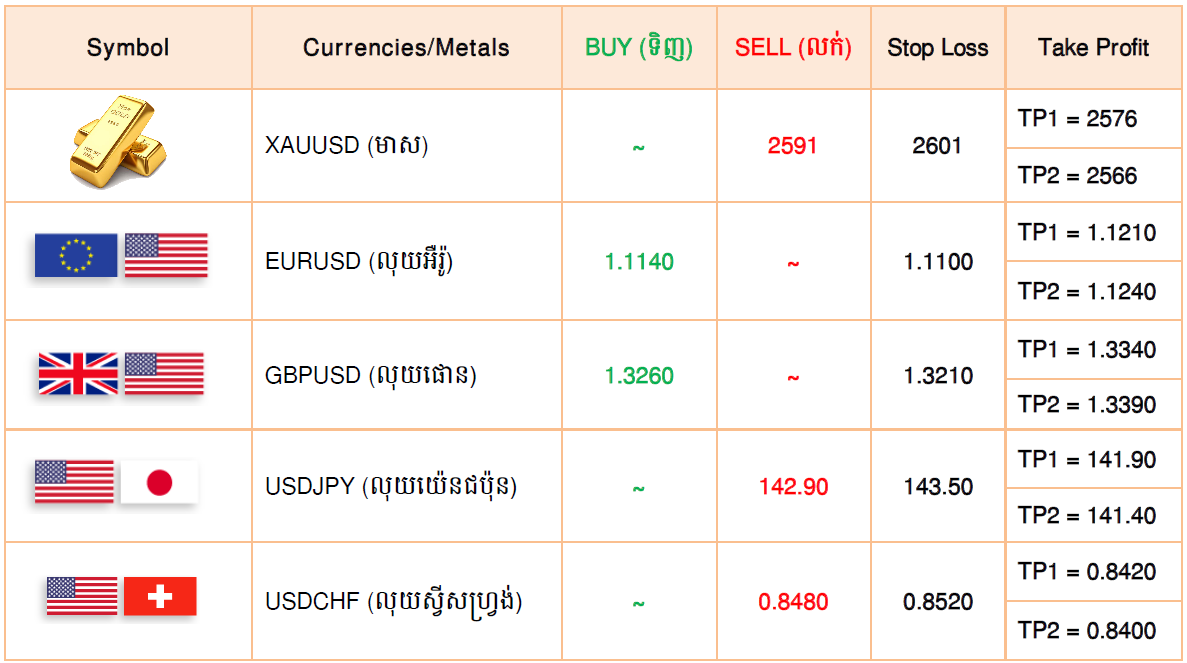Click the Japan flag icon
The image size is (1187, 663).
(159, 482)
